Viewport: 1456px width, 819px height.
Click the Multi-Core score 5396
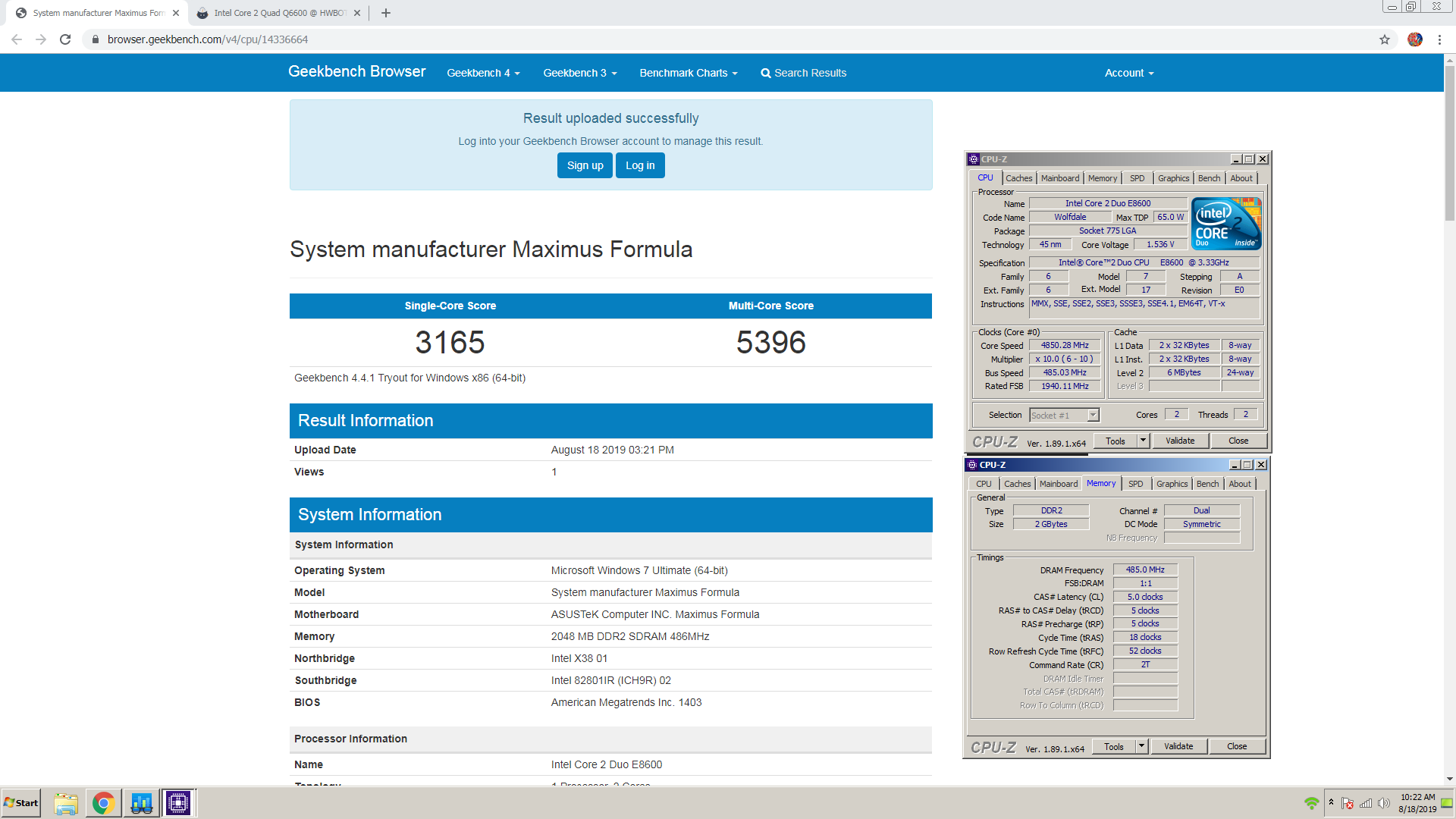point(771,342)
